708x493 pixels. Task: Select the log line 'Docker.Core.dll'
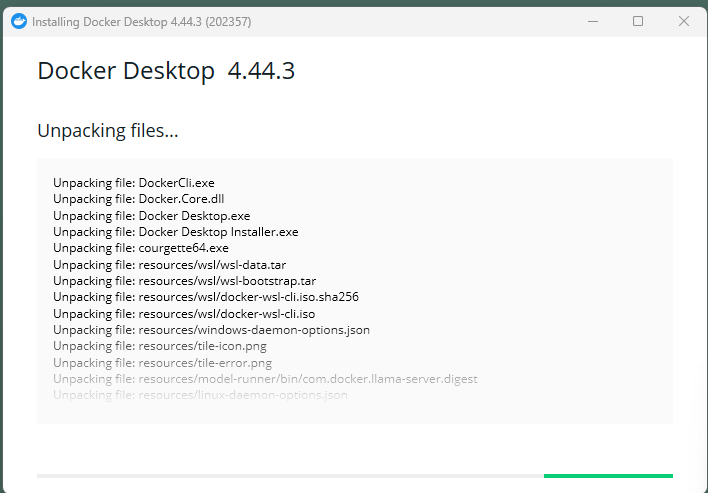pyautogui.click(x=139, y=199)
